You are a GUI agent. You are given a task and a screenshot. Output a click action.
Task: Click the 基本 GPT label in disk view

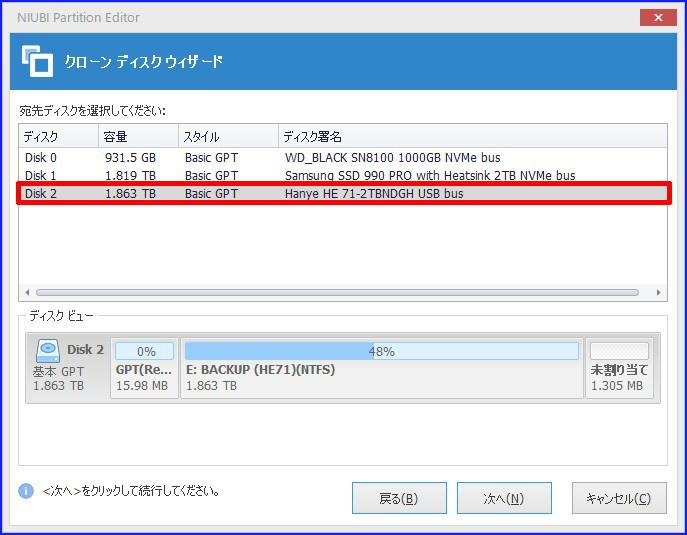click(x=58, y=372)
